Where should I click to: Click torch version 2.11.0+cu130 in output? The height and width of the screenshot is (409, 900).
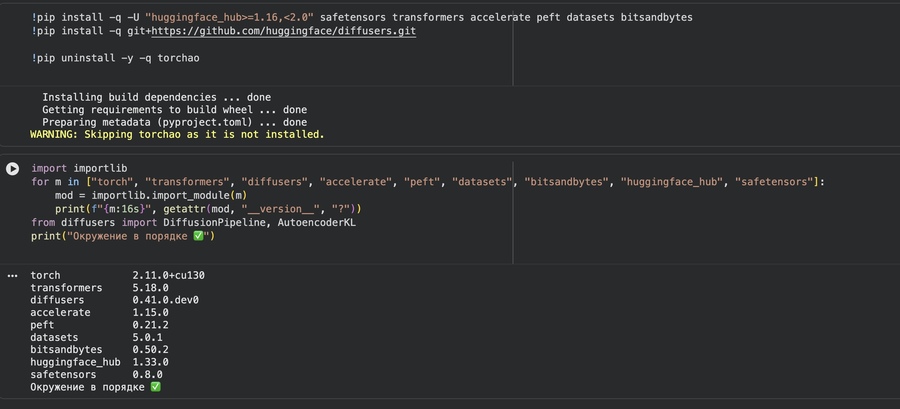168,275
